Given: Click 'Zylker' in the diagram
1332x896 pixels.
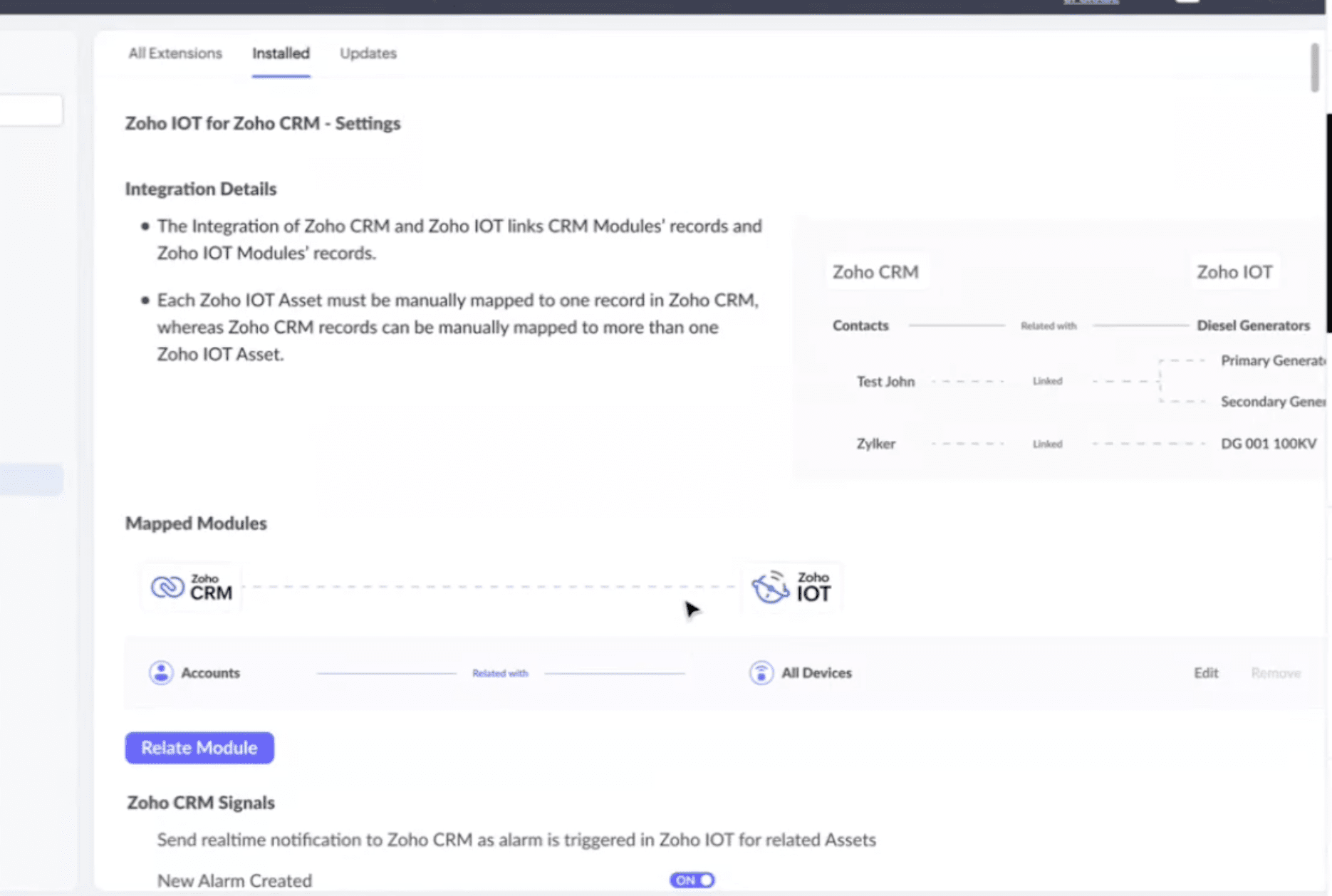Looking at the screenshot, I should 875,444.
